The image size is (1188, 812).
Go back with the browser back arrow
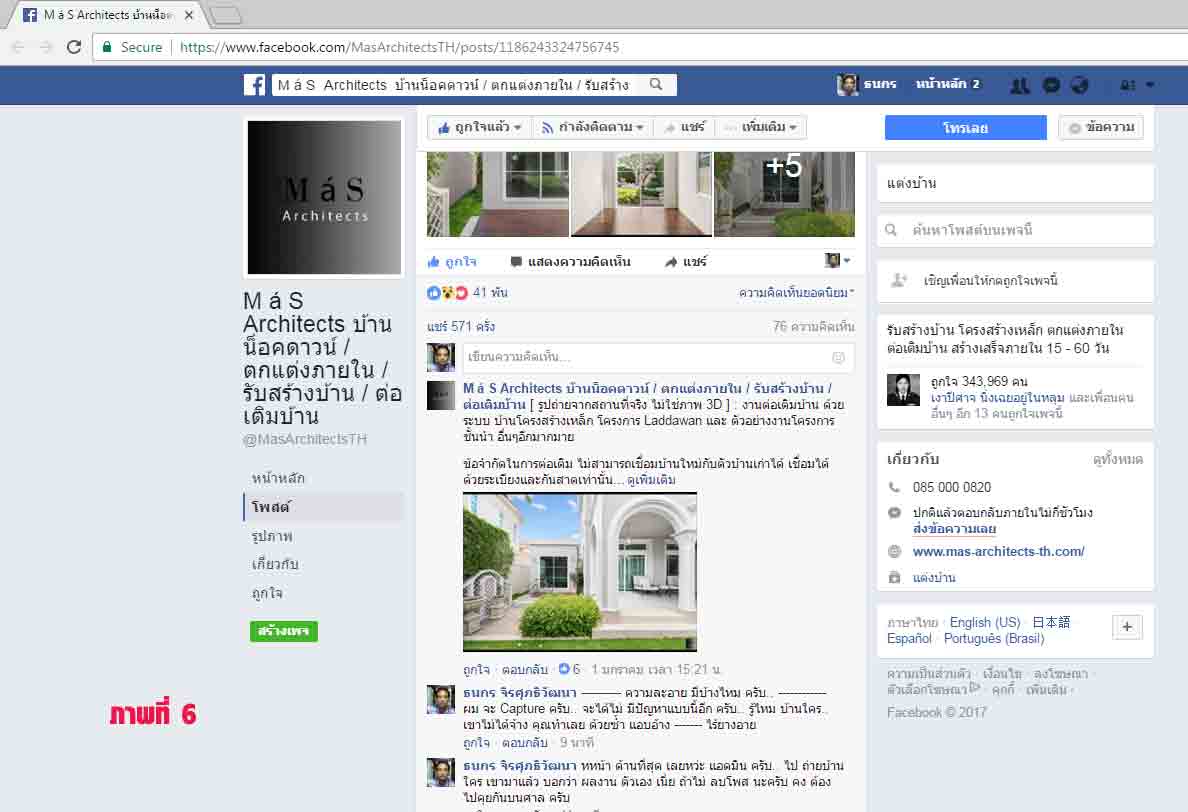[x=18, y=47]
